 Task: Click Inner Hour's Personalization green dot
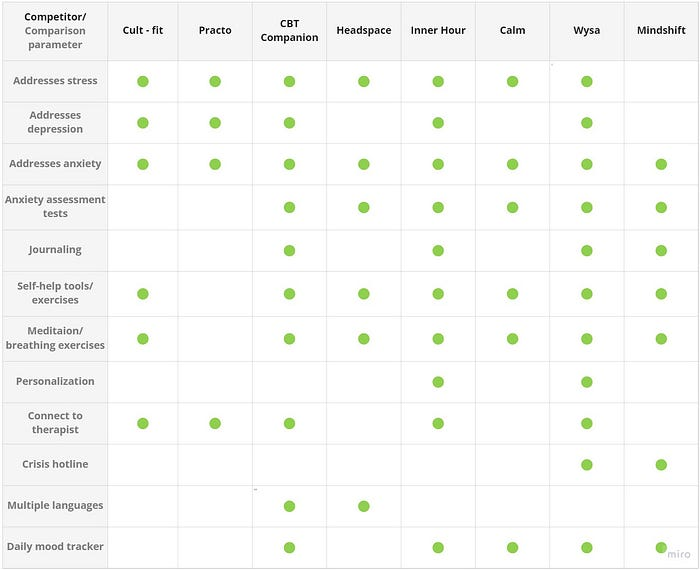pyautogui.click(x=438, y=382)
